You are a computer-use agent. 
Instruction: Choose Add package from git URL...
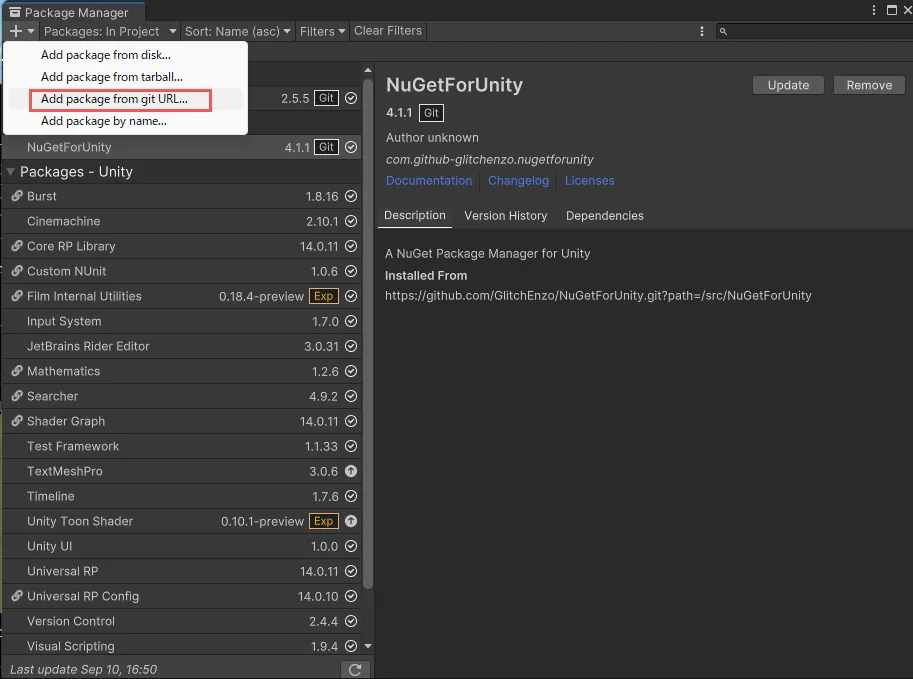point(125,99)
